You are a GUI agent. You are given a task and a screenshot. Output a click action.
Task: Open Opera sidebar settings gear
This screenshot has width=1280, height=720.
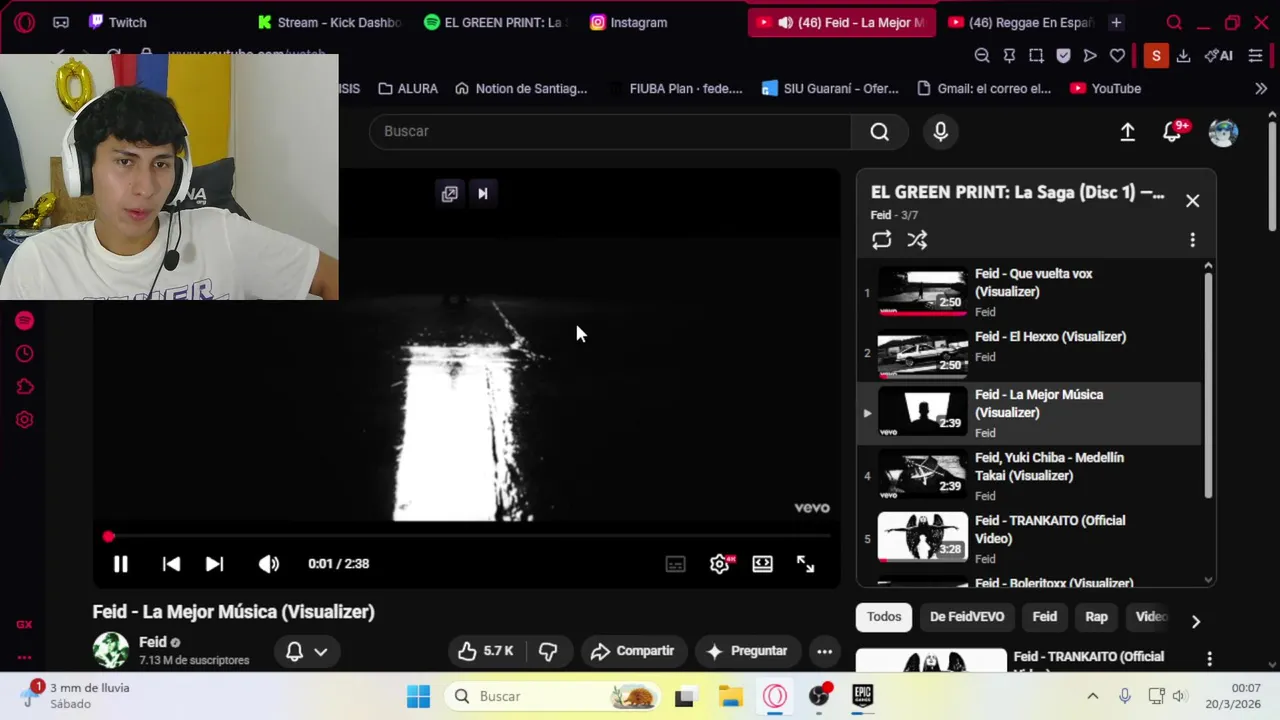[x=25, y=420]
